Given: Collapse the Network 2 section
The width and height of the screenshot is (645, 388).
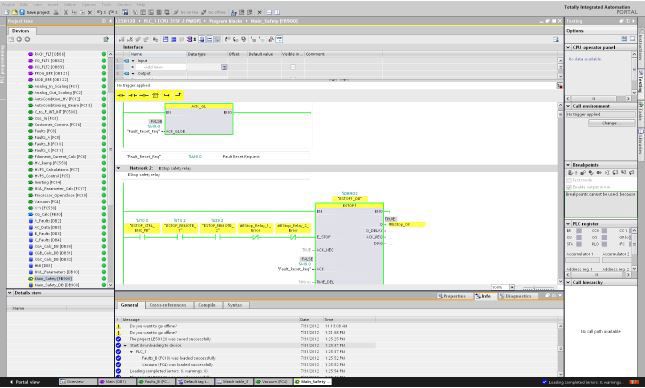Looking at the screenshot, I should (x=119, y=168).
